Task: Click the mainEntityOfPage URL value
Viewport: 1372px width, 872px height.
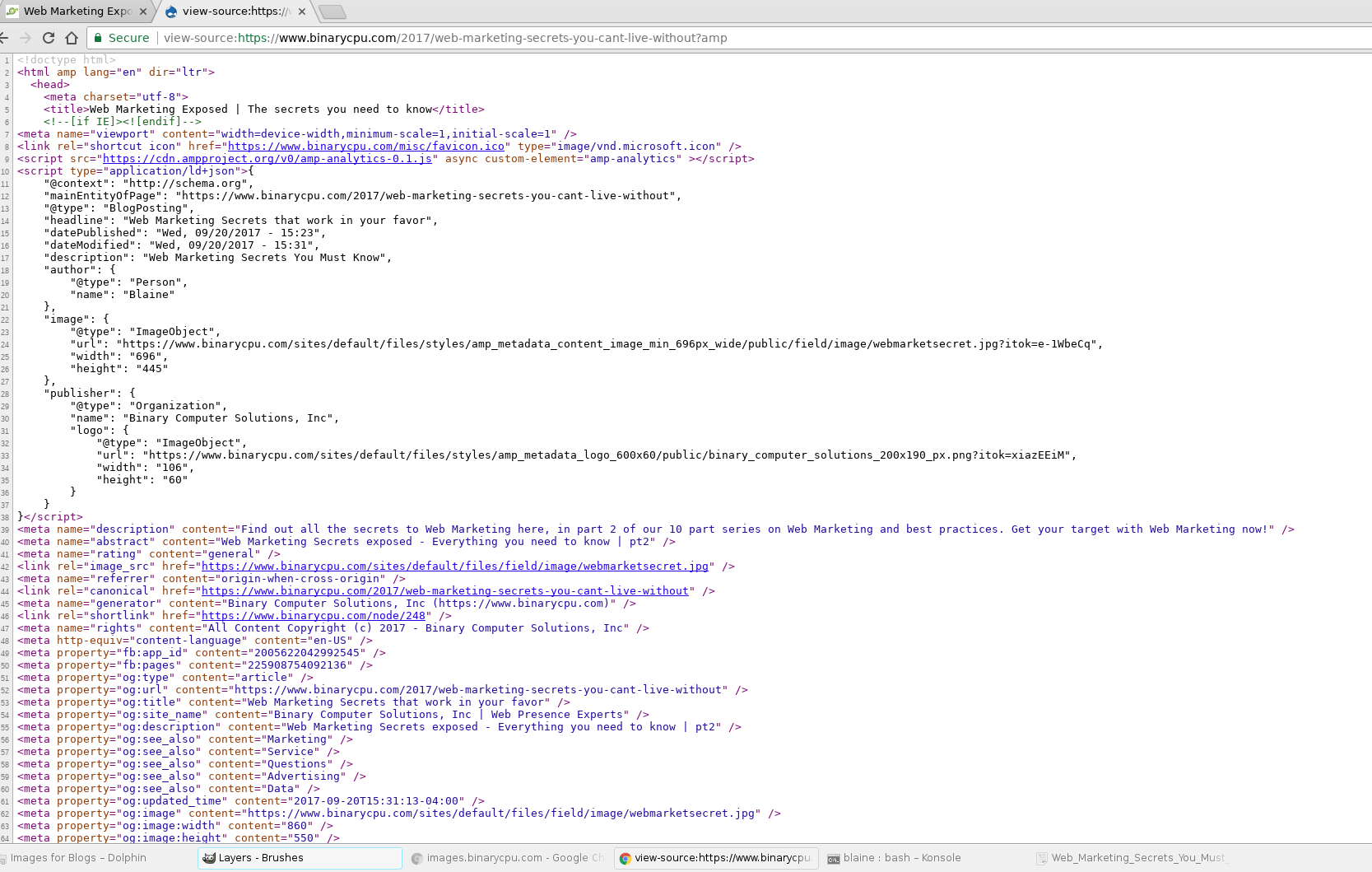Action: [x=426, y=196]
